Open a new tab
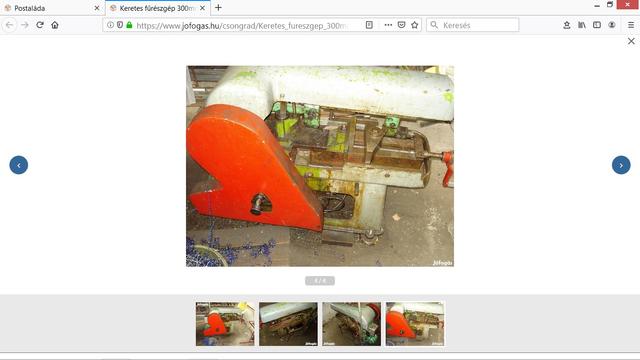Screen dimensions: 640x360 pyautogui.click(x=218, y=7)
